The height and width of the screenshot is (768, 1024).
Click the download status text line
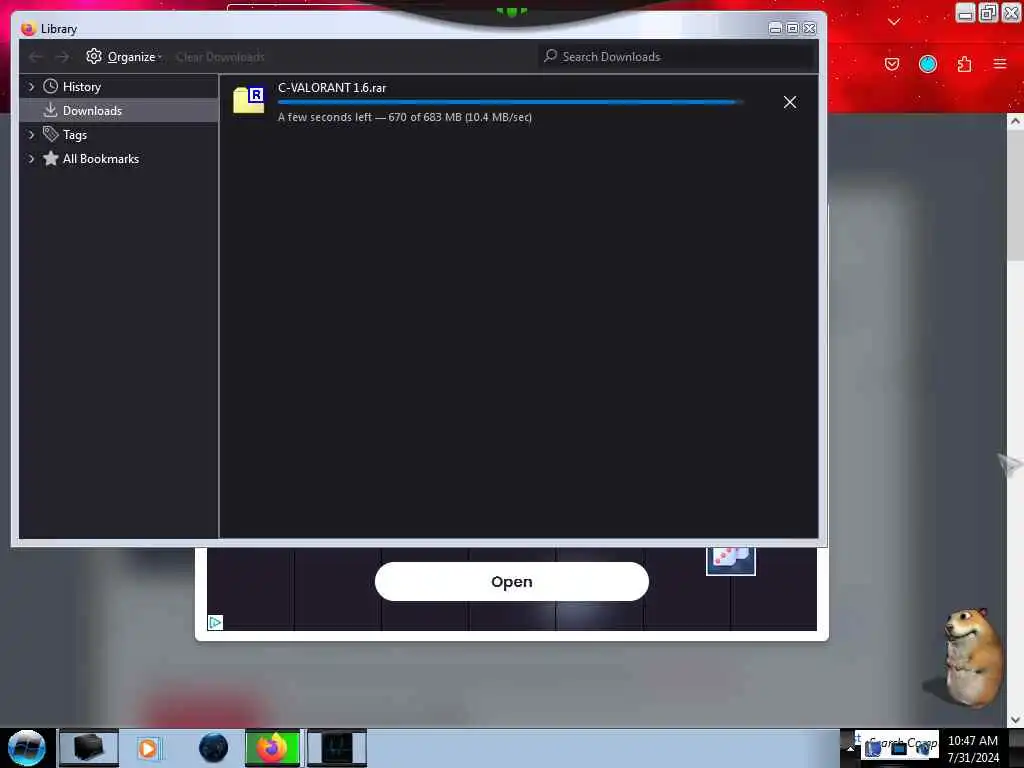coord(404,117)
